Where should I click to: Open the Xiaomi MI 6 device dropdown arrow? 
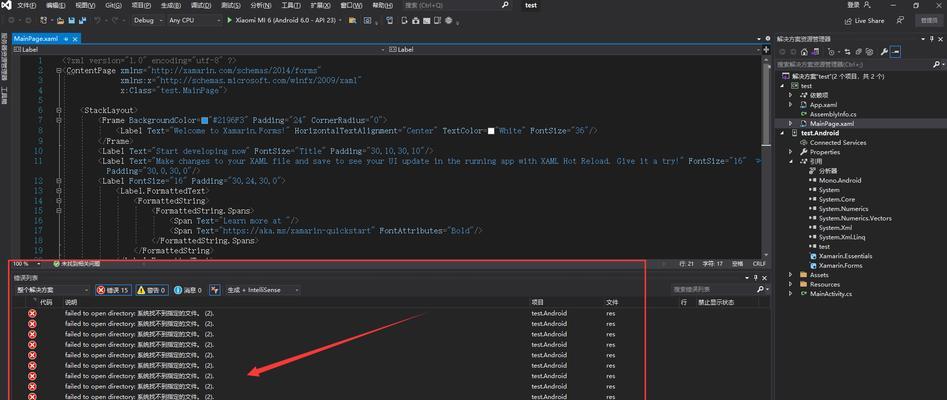[x=341, y=21]
